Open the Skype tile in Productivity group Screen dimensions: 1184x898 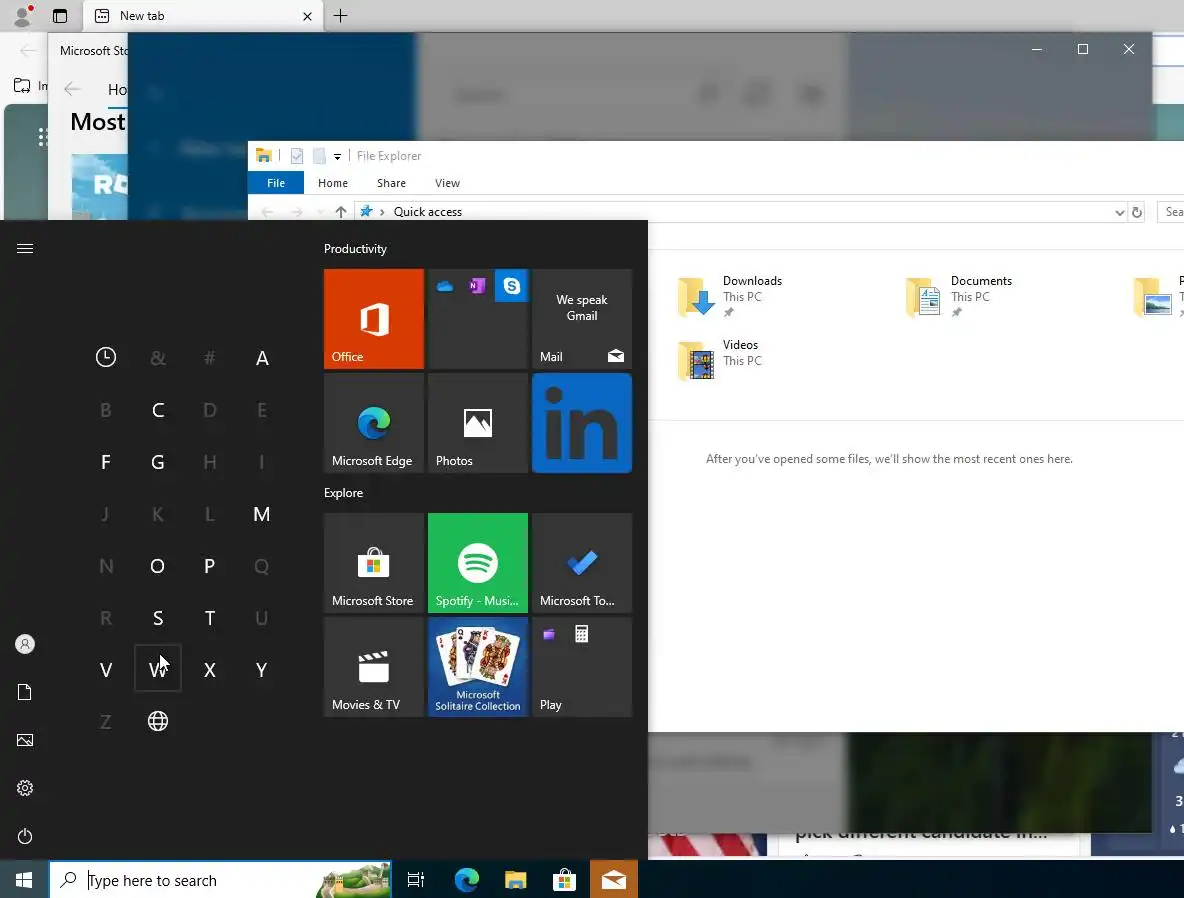click(511, 285)
